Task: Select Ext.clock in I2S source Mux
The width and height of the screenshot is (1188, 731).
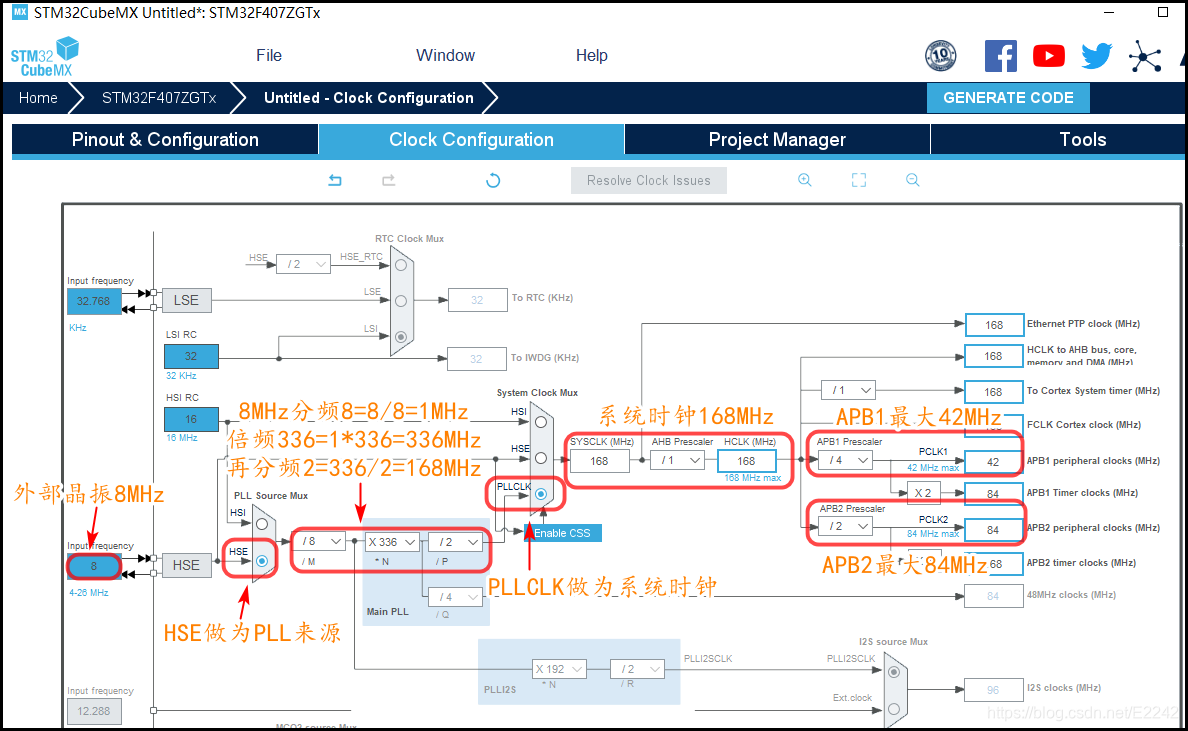Action: tap(894, 709)
